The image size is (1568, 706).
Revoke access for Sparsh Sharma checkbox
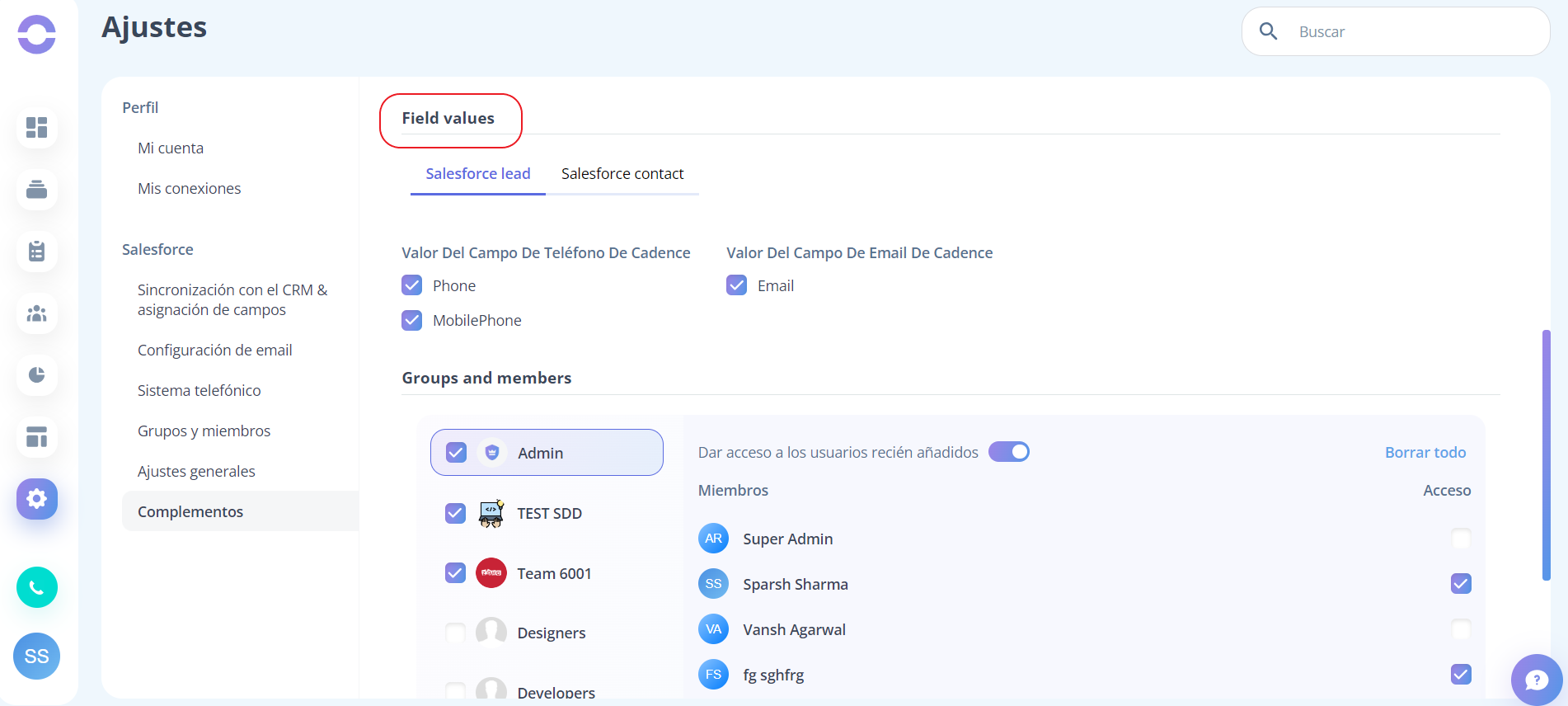[x=1461, y=584]
